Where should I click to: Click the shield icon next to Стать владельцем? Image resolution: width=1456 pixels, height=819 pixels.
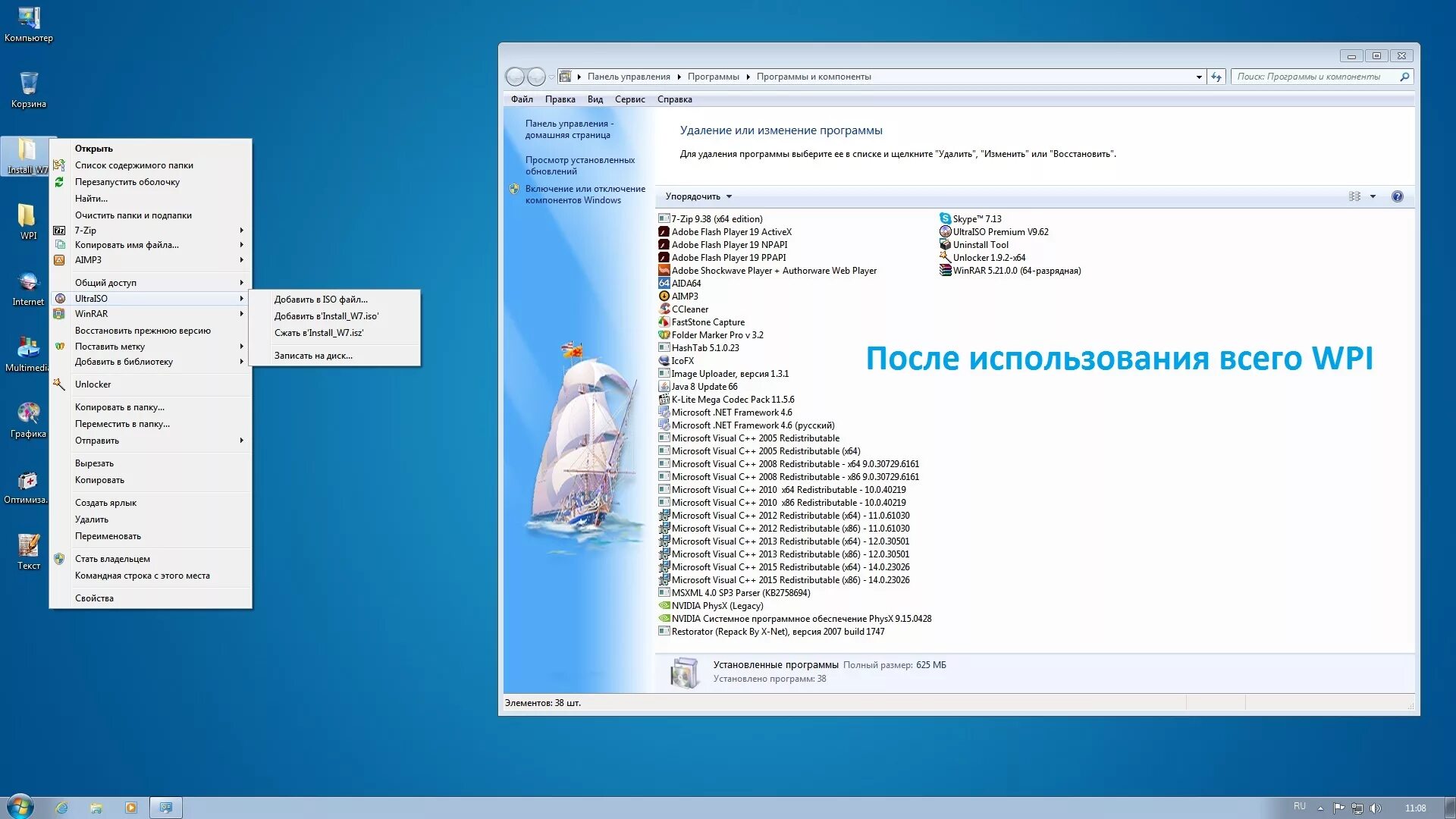coord(59,559)
